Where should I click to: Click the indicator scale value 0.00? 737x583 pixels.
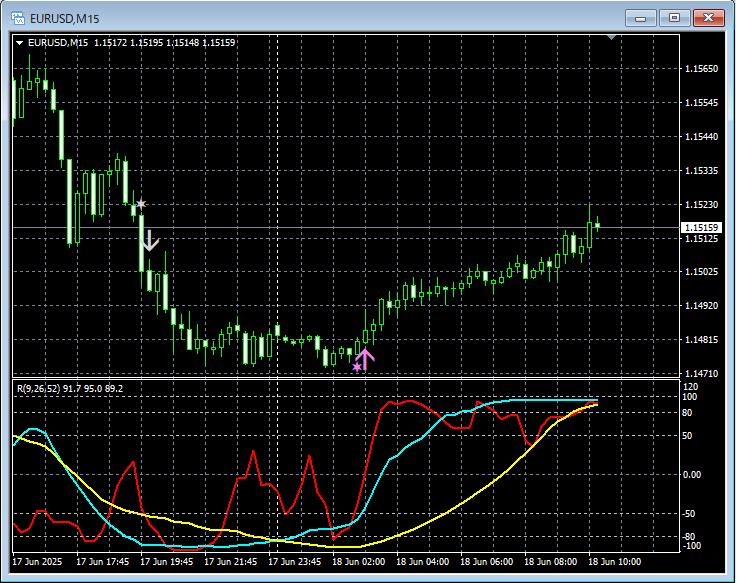(692, 475)
